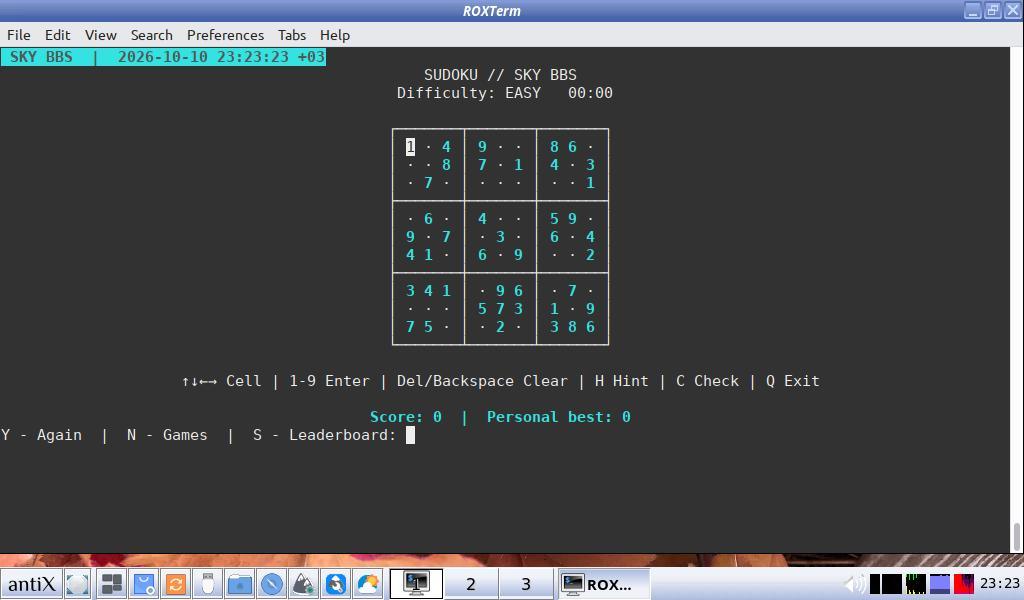Open the file manager folder icon
The image size is (1024, 600).
[x=240, y=584]
